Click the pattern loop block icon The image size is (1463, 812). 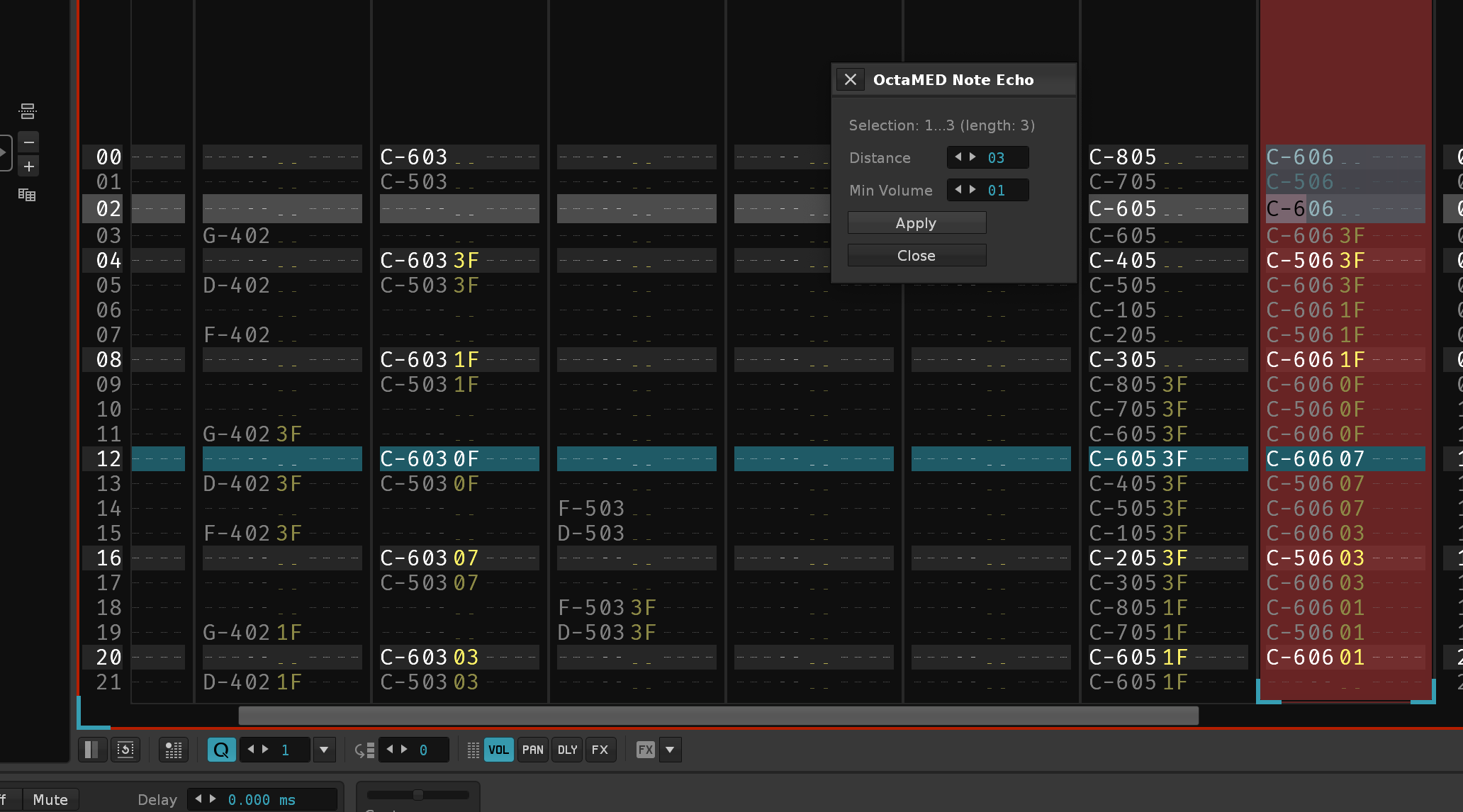pyautogui.click(x=125, y=750)
